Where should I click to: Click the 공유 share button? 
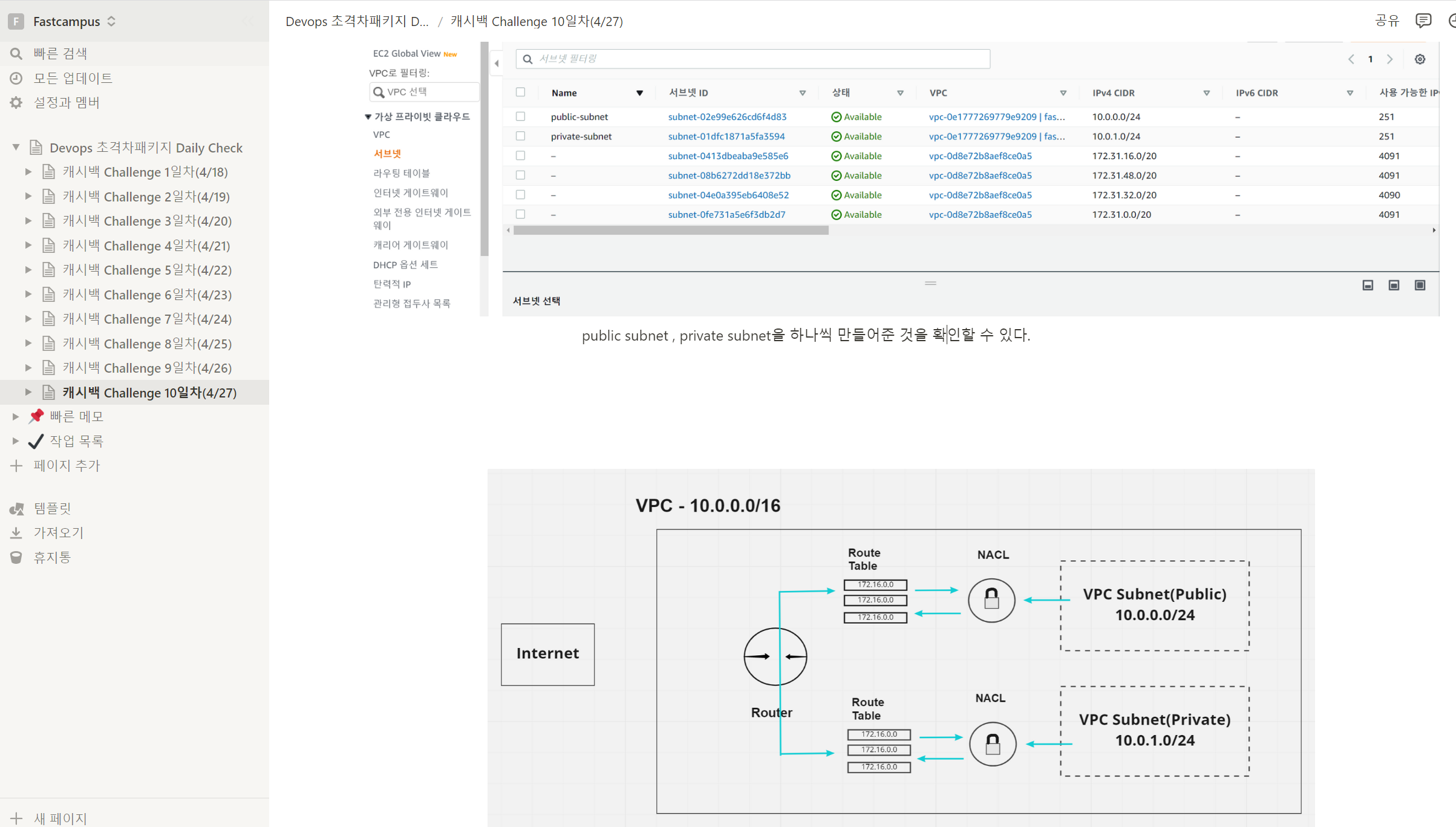point(1386,21)
